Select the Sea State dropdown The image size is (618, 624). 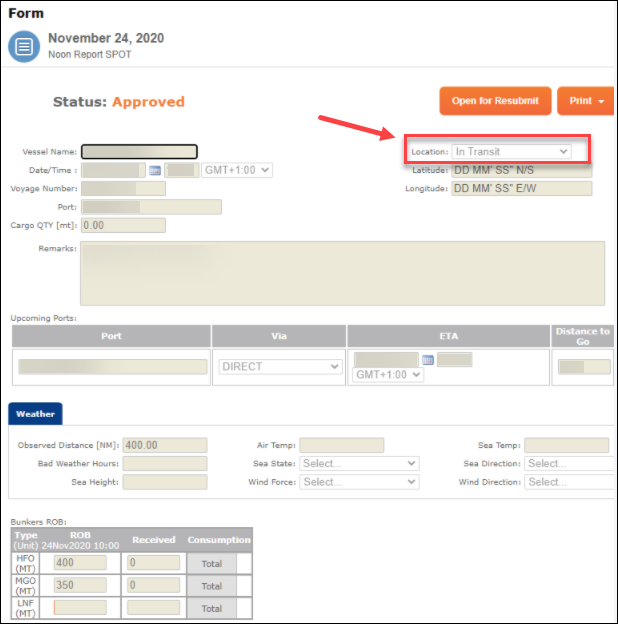359,464
